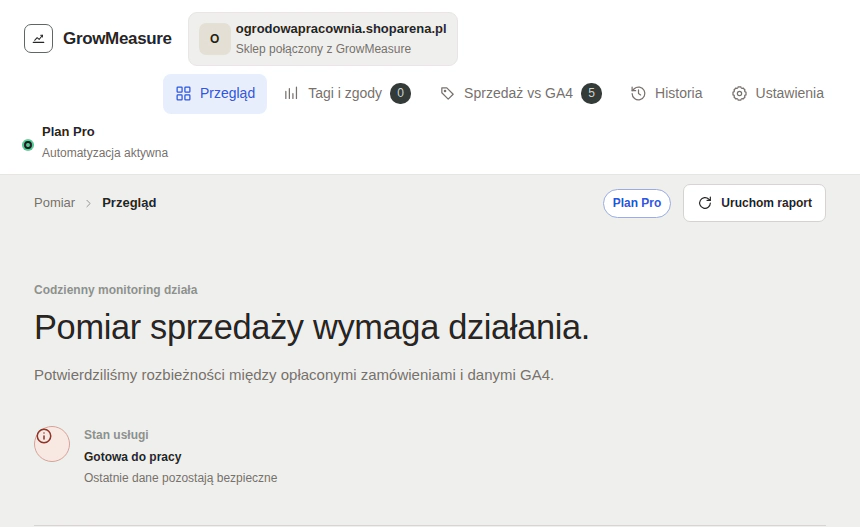Click the Plan Pro pill badge
The image size is (860, 527).
pos(637,203)
